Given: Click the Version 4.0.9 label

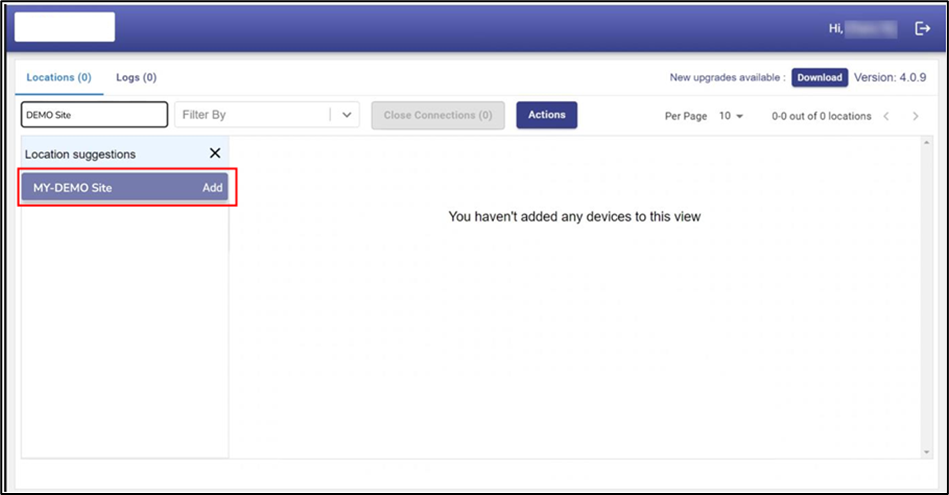Looking at the screenshot, I should coord(890,78).
